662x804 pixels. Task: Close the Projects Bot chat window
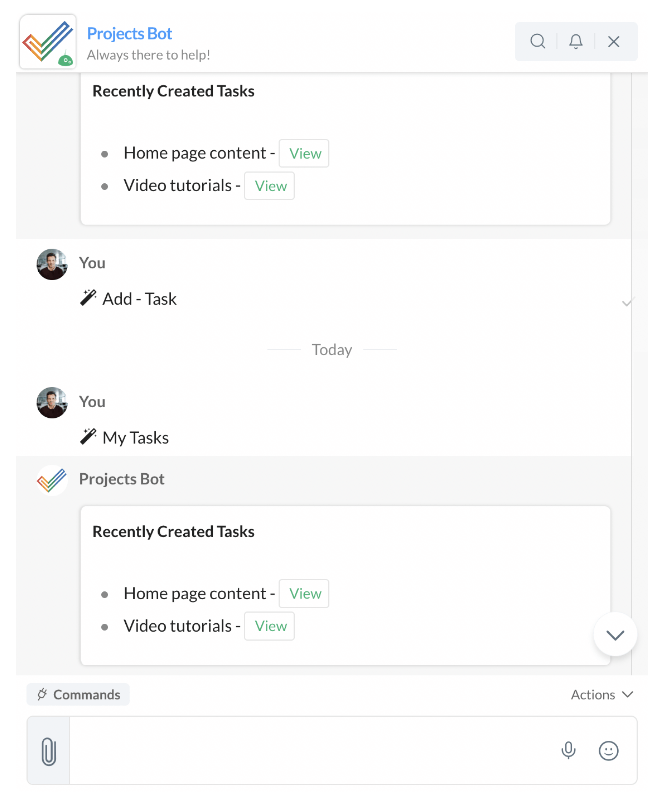614,41
